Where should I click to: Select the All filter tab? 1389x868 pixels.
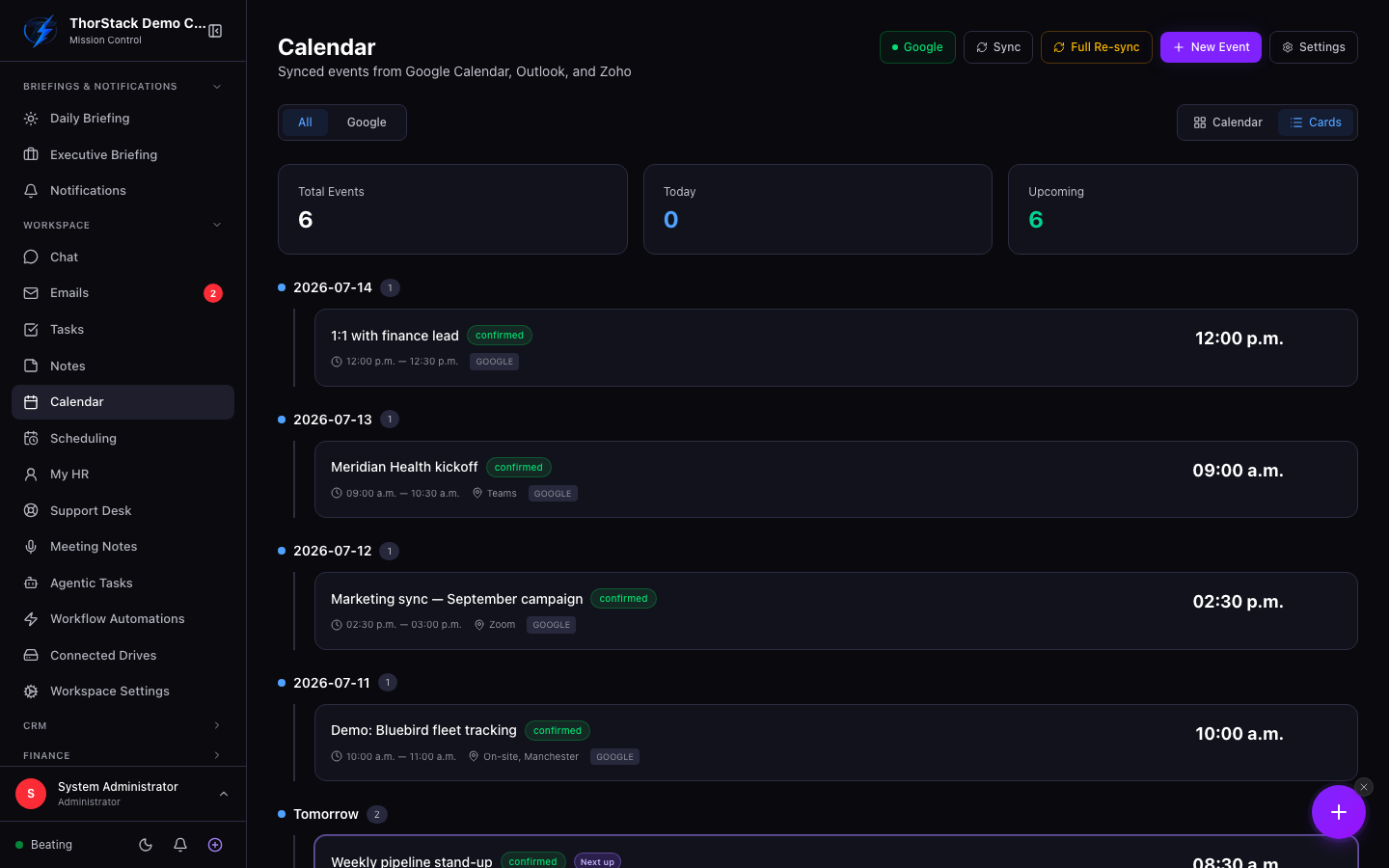coord(305,122)
